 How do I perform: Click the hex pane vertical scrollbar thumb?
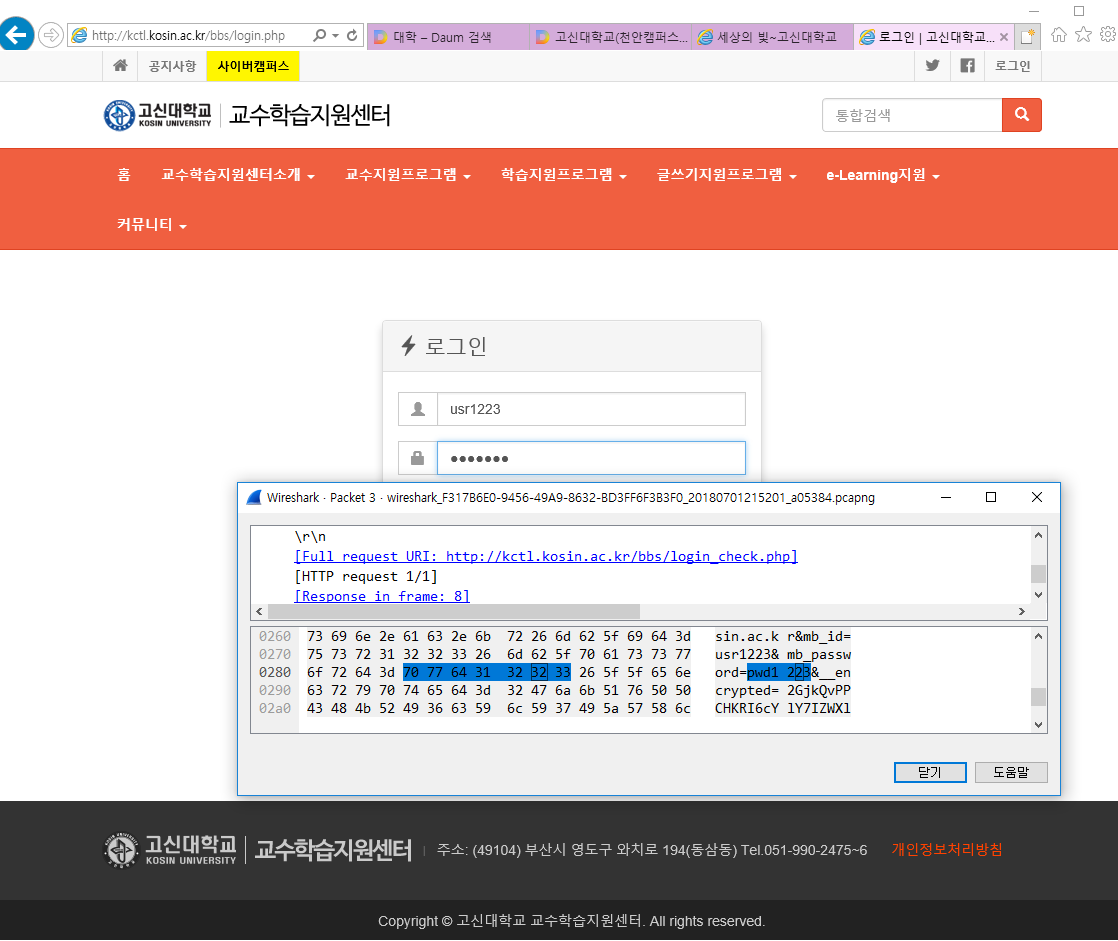1038,696
